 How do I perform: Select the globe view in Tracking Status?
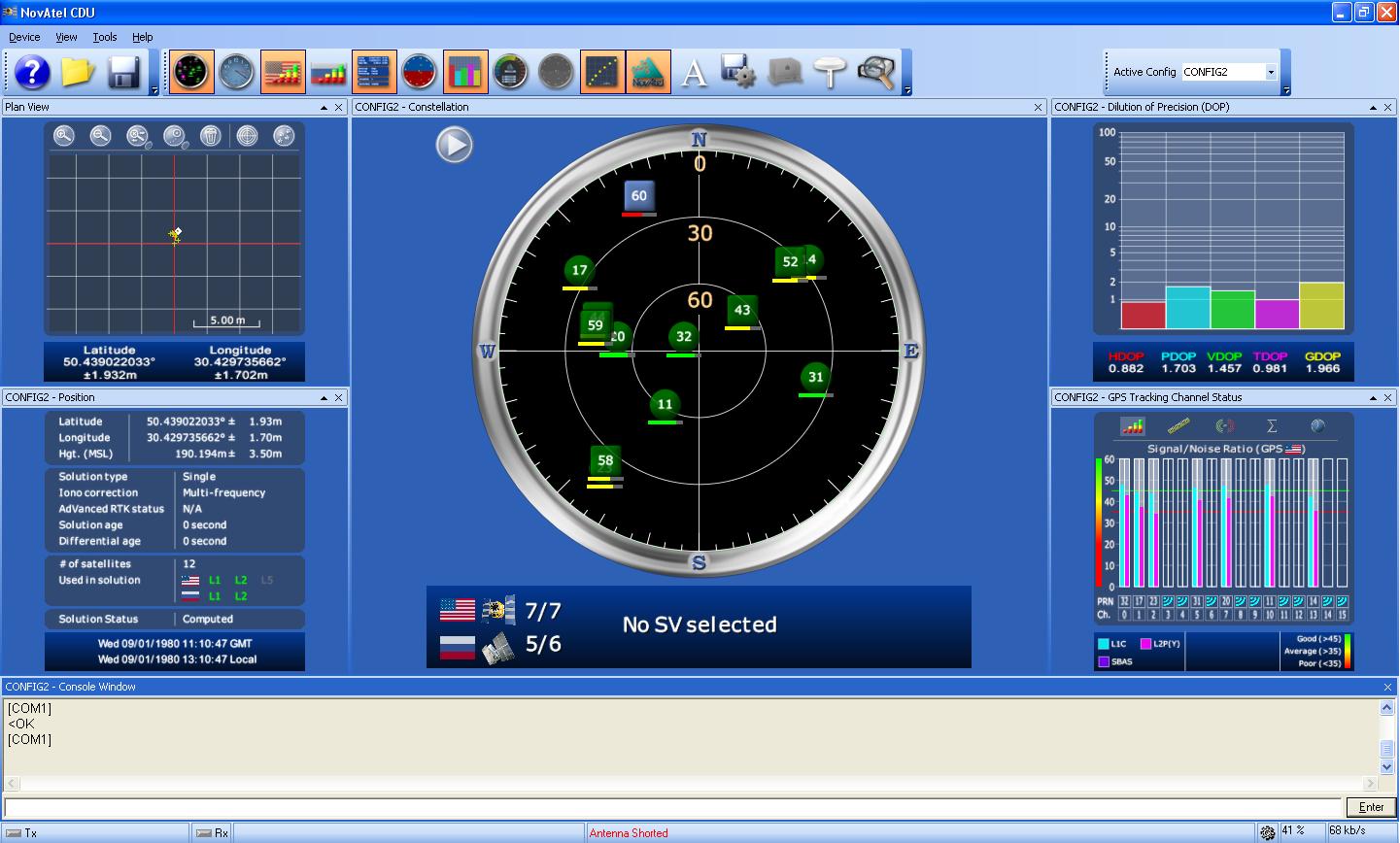pyautogui.click(x=1318, y=425)
